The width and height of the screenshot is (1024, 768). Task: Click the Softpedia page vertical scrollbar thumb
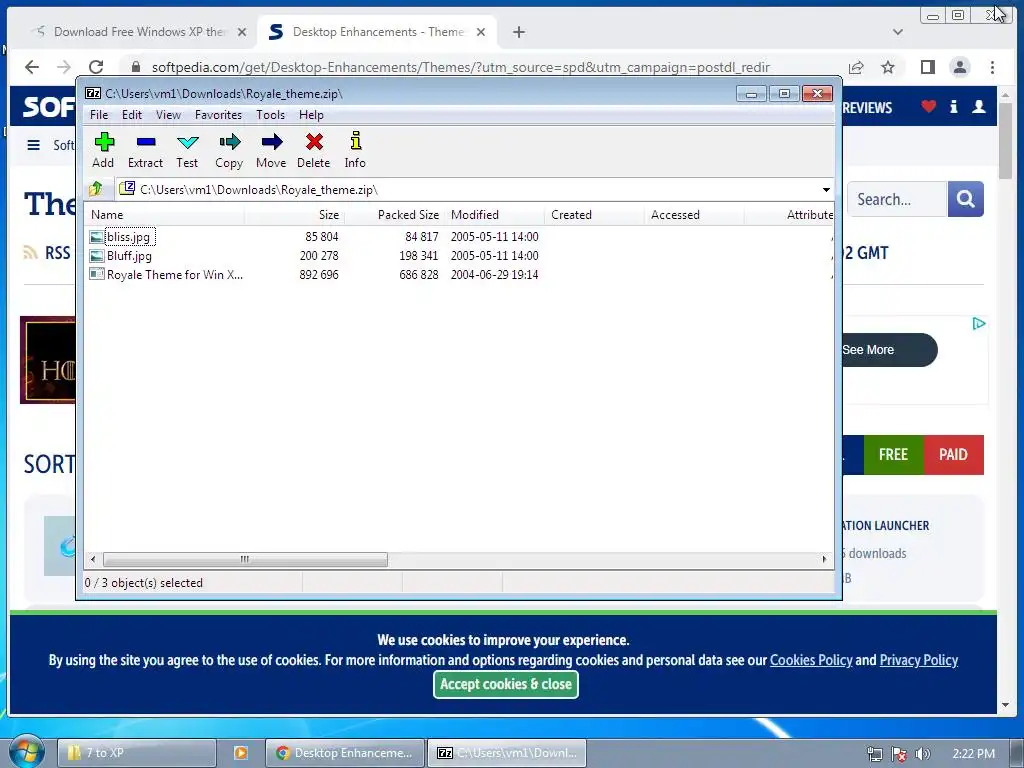(1006, 140)
